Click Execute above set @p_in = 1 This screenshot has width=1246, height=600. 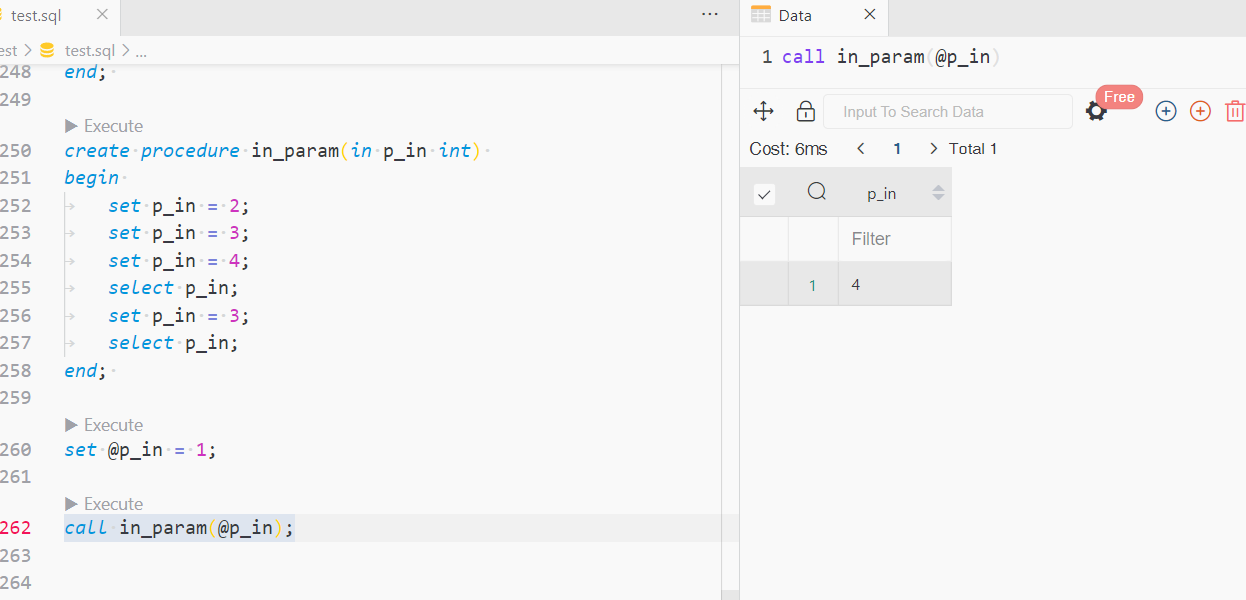[x=104, y=425]
